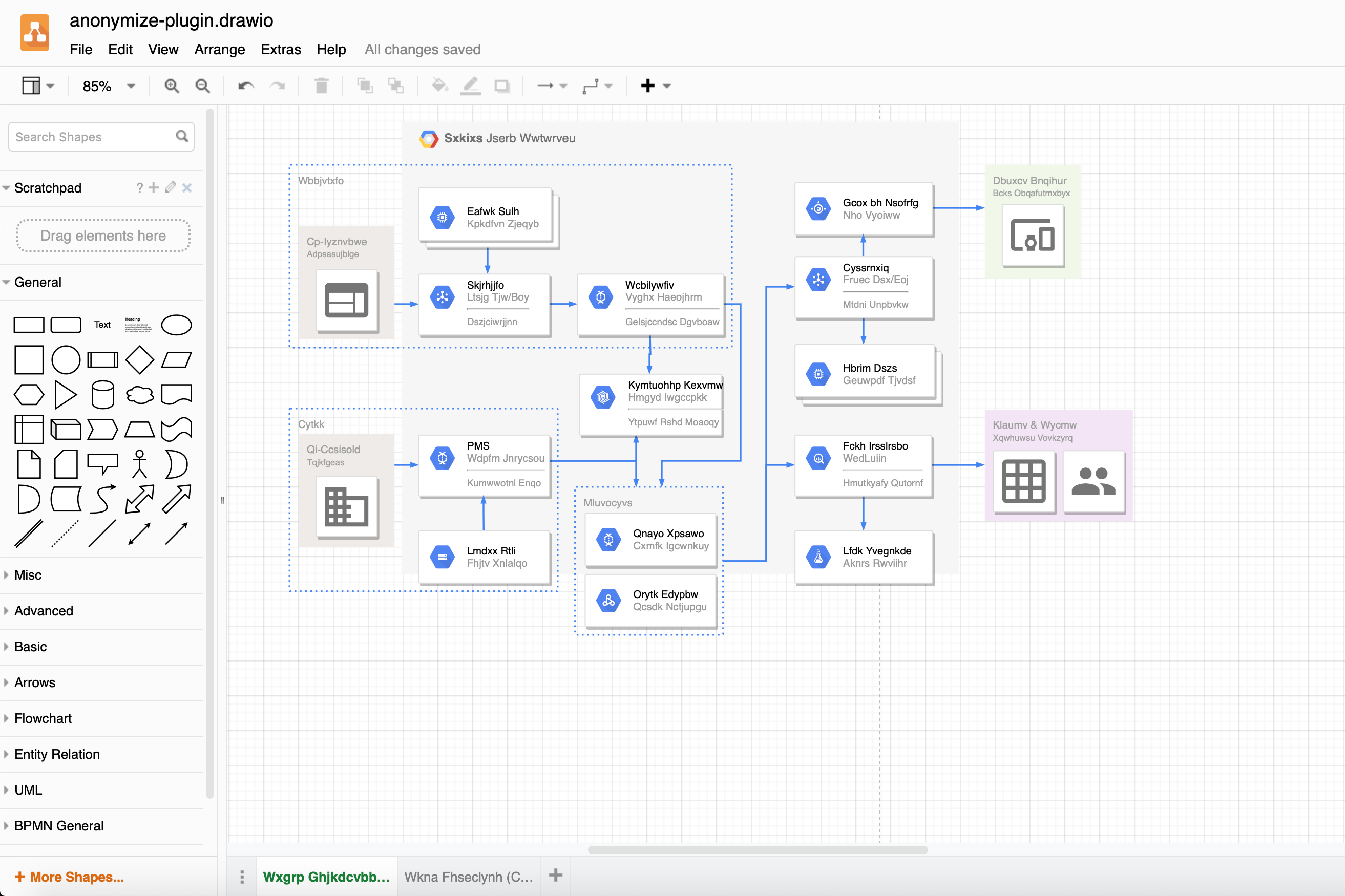Click the delete/trash icon in toolbar
Image resolution: width=1345 pixels, height=896 pixels.
click(322, 84)
